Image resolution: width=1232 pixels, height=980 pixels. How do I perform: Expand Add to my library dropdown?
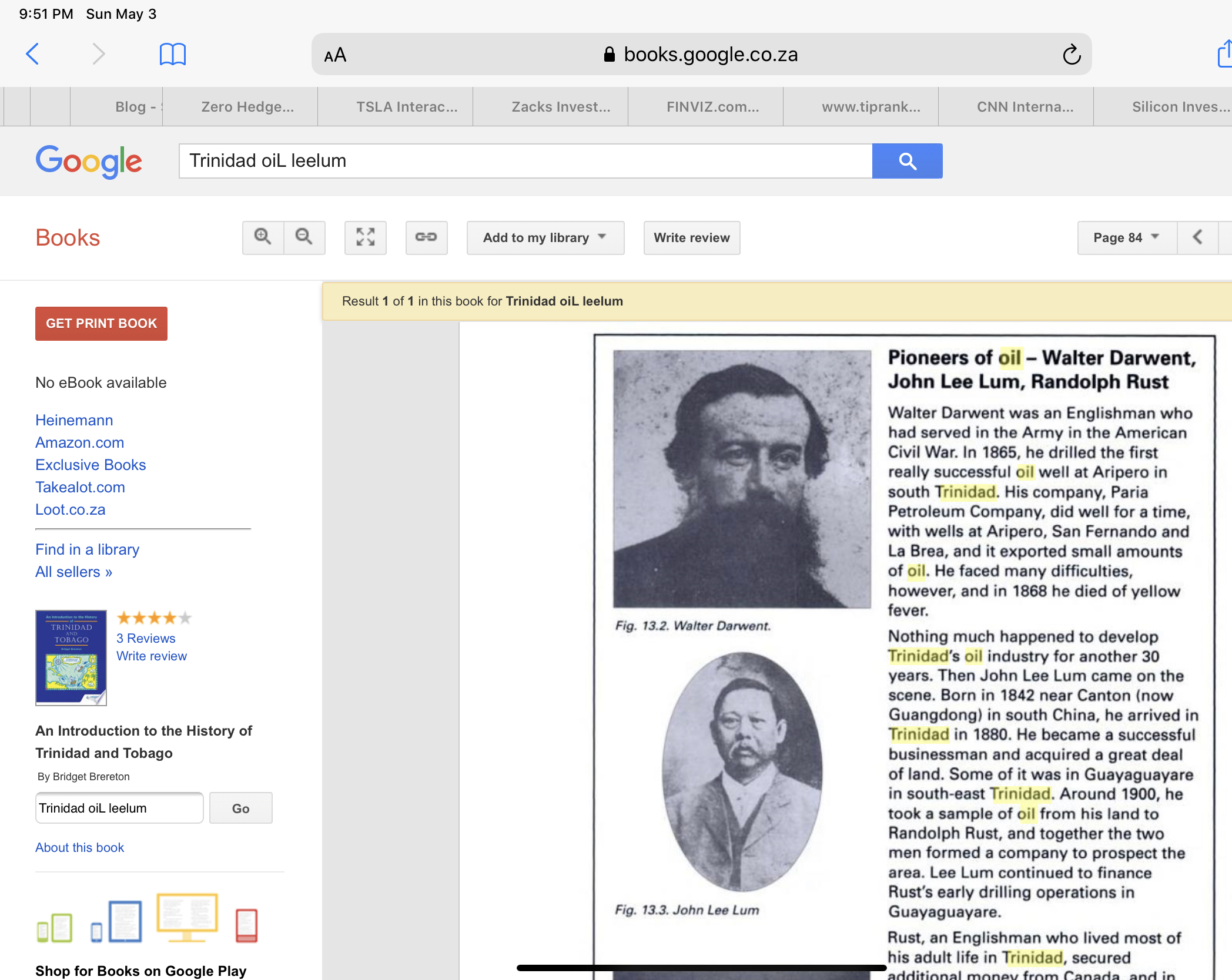click(545, 237)
